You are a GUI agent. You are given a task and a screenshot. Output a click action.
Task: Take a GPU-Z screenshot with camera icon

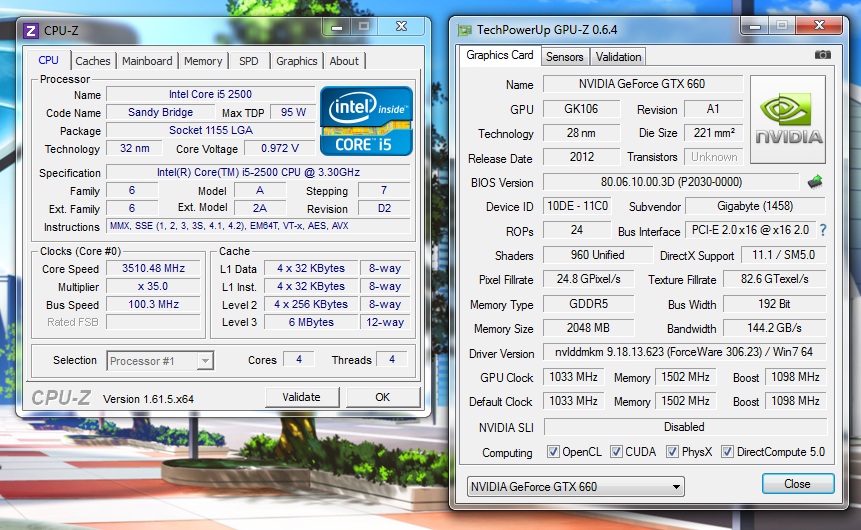tap(823, 54)
